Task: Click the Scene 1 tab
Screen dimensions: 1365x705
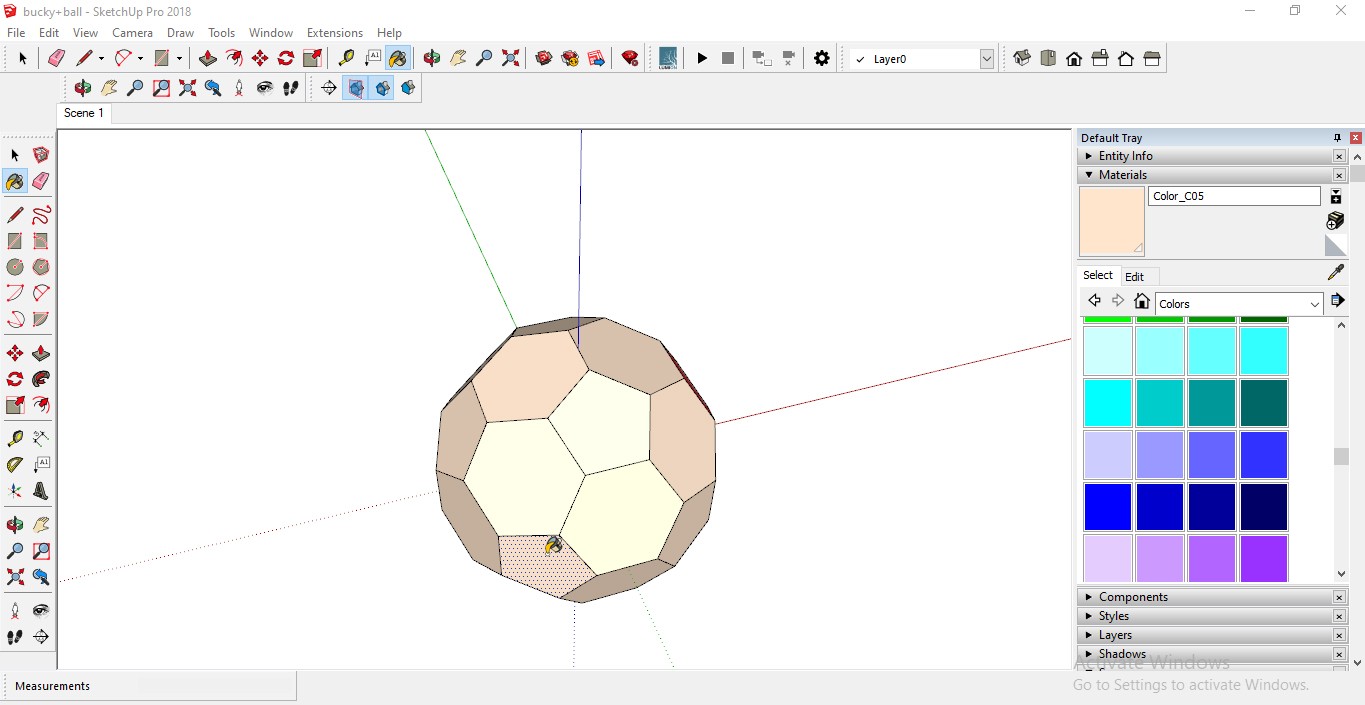Action: pyautogui.click(x=83, y=113)
